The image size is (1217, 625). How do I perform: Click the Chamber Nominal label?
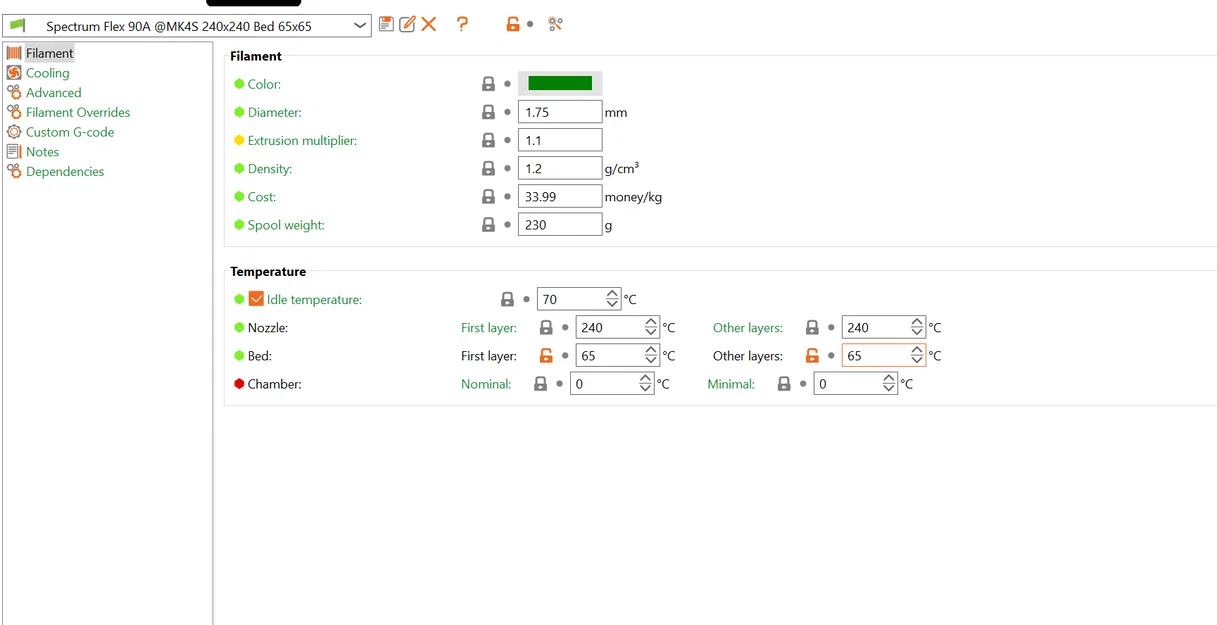click(486, 384)
